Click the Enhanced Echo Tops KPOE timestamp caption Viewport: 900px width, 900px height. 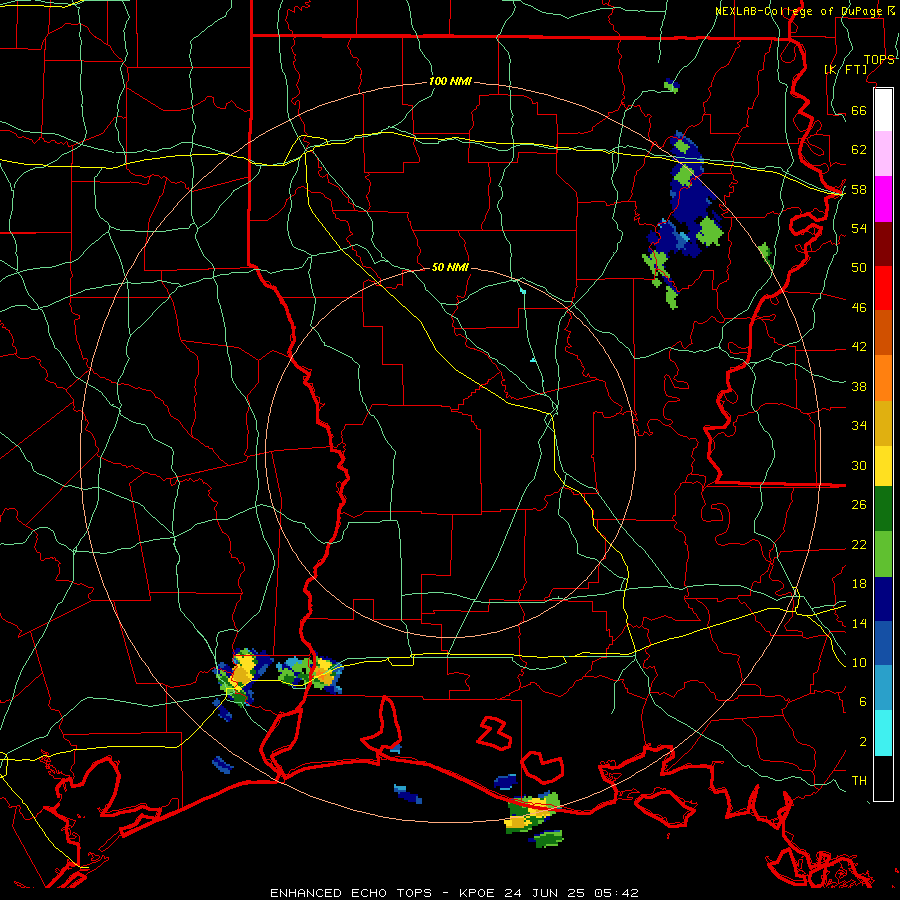454,893
